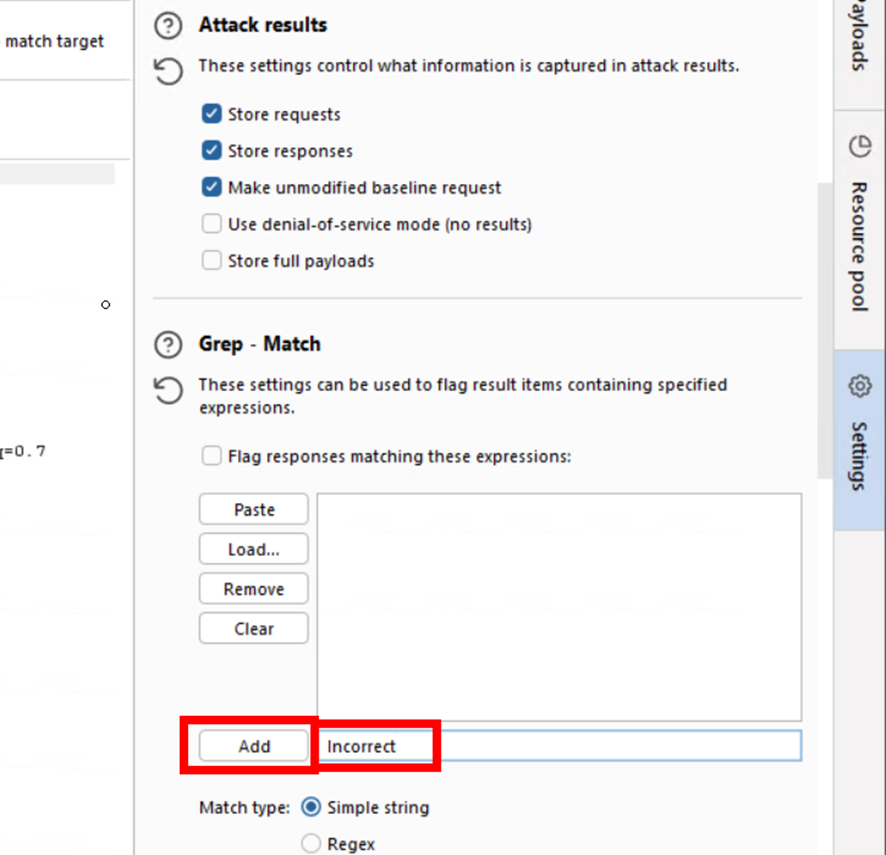Click the Clear button
Viewport: 886px width, 855px height.
point(254,628)
